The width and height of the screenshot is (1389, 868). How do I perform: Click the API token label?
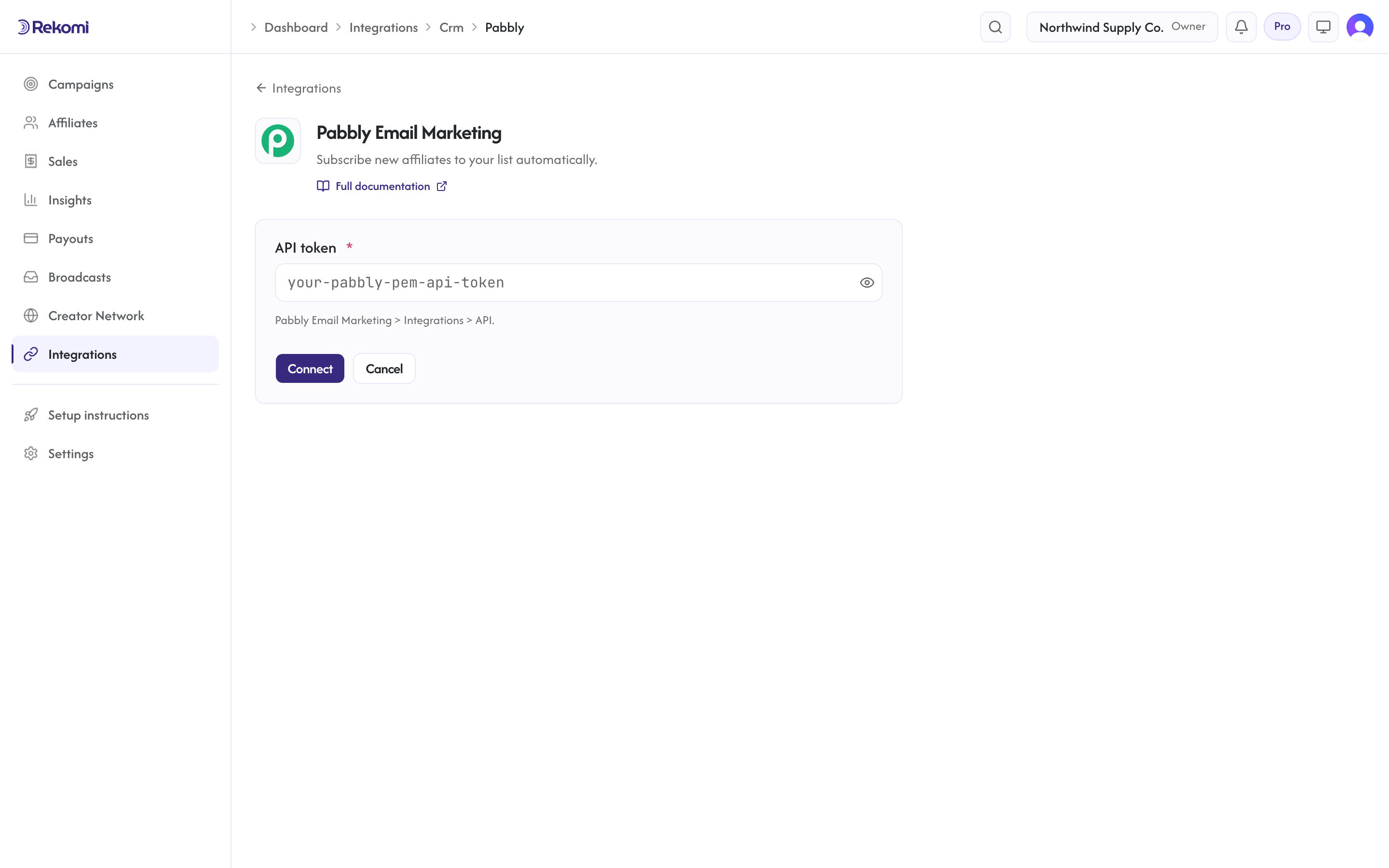305,247
